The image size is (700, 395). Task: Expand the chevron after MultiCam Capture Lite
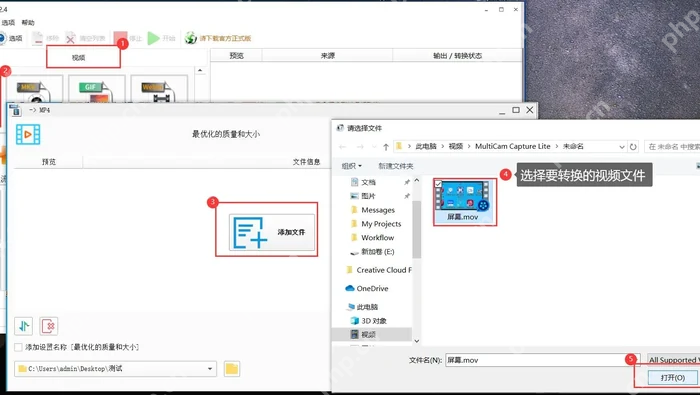pyautogui.click(x=557, y=146)
